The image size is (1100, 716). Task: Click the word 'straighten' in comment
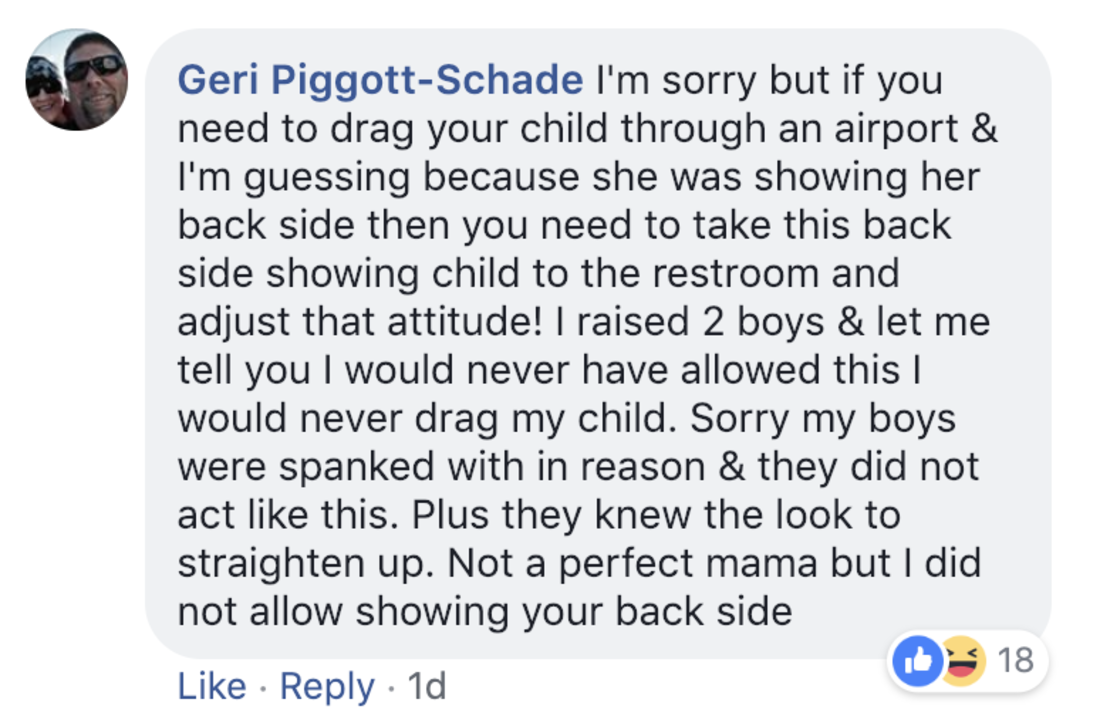coord(271,564)
